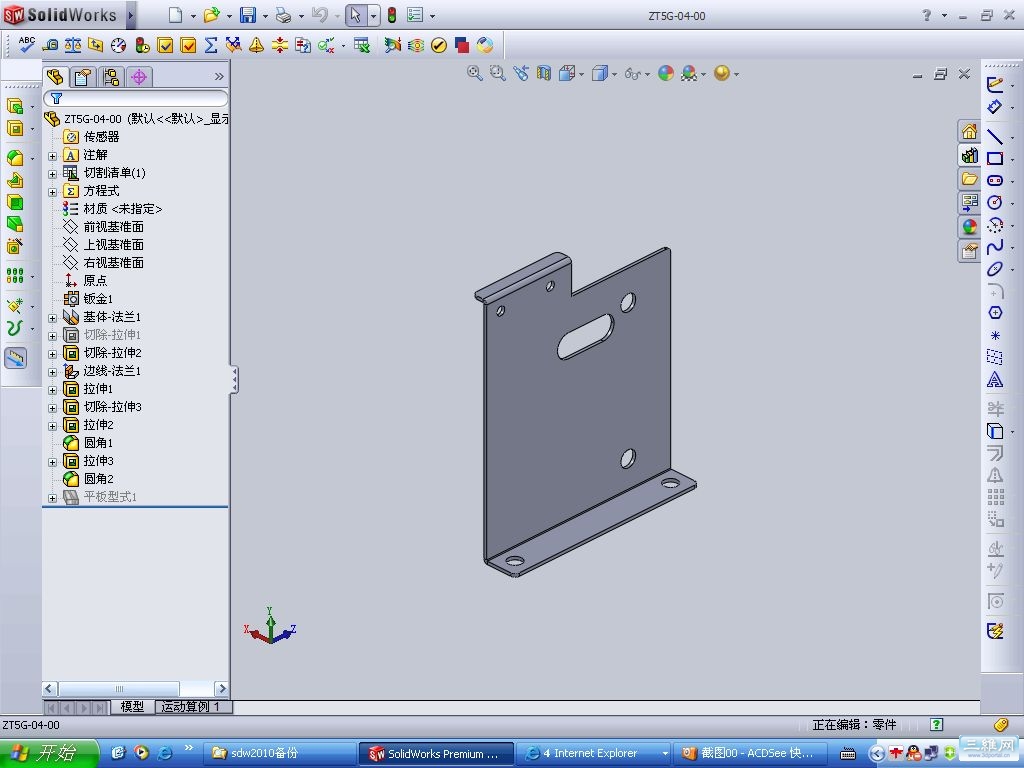Viewport: 1024px width, 768px height.
Task: Click the Zoom to Area icon
Action: pyautogui.click(x=498, y=73)
